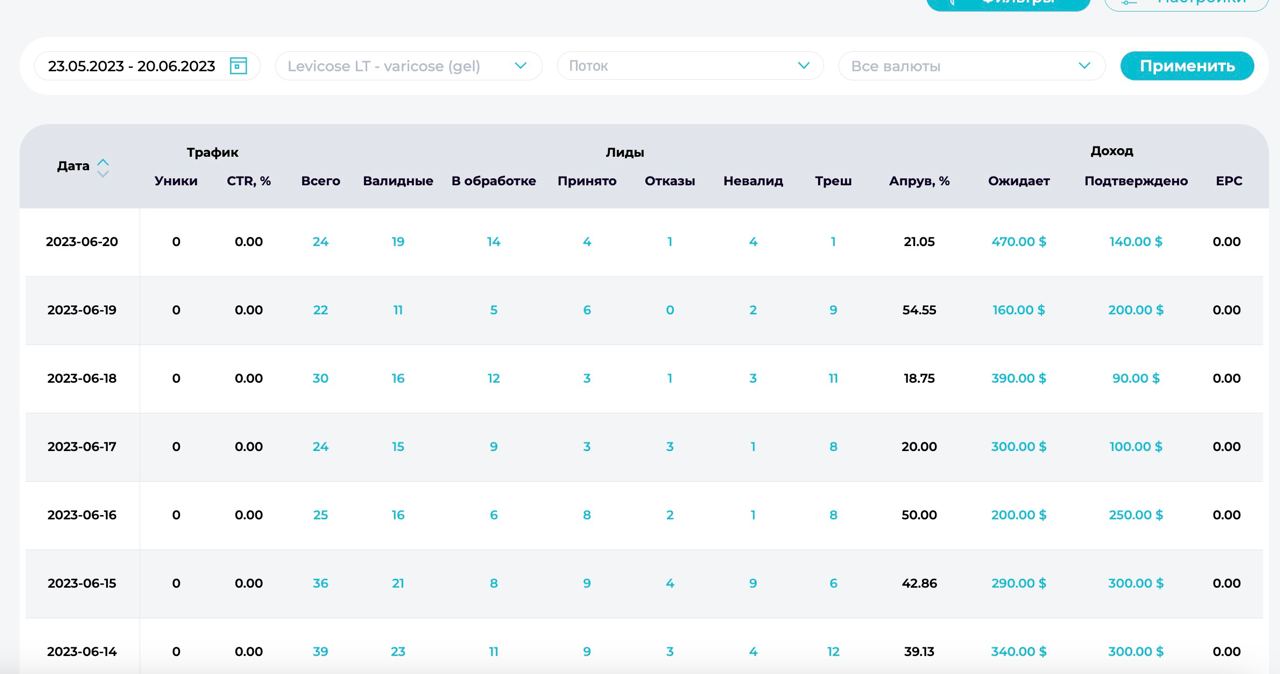Click approval rate 54.55 for 2023-06-19
Viewport: 1280px width, 674px height.
pos(919,310)
